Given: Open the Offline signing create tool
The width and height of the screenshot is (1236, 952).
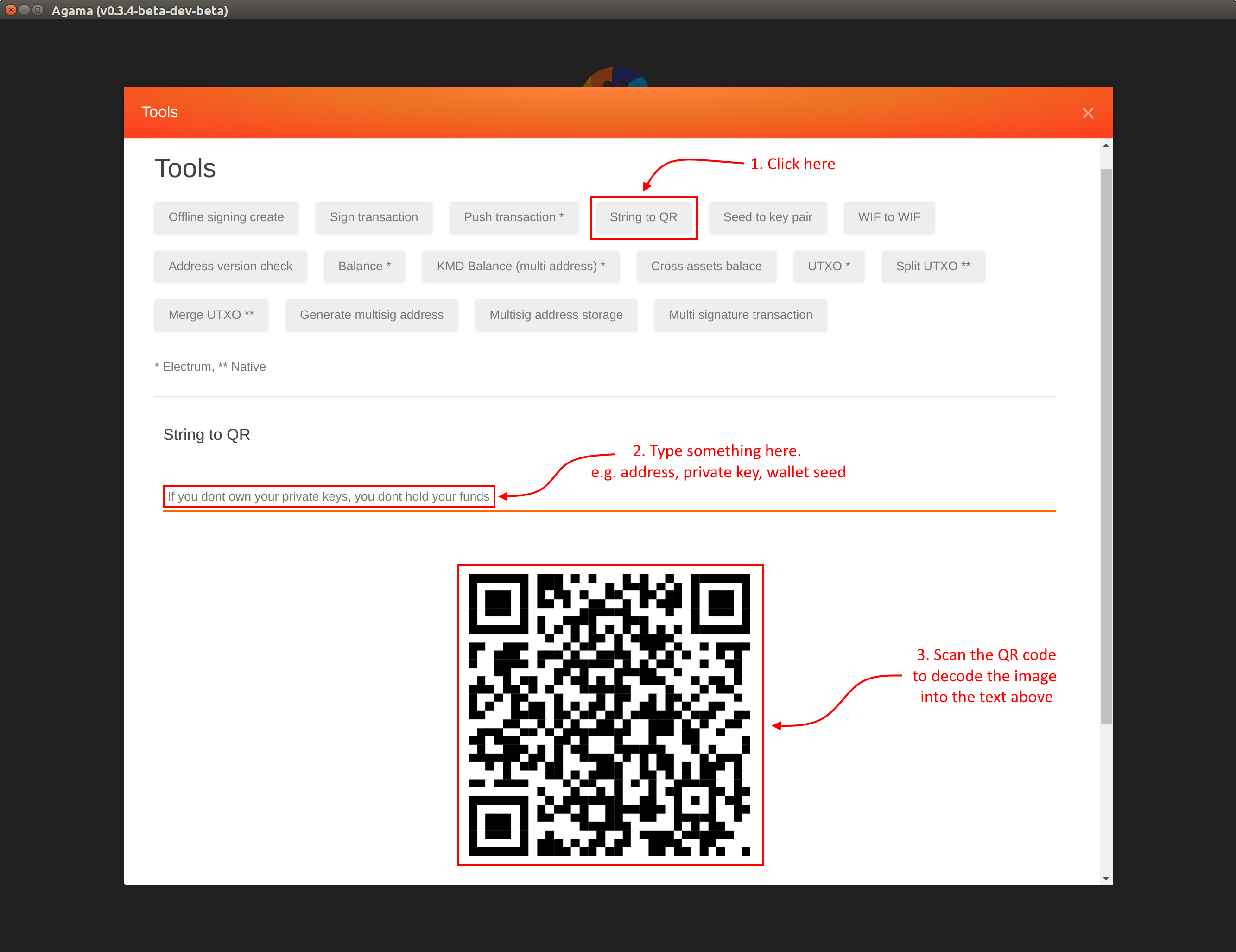Looking at the screenshot, I should pos(226,217).
